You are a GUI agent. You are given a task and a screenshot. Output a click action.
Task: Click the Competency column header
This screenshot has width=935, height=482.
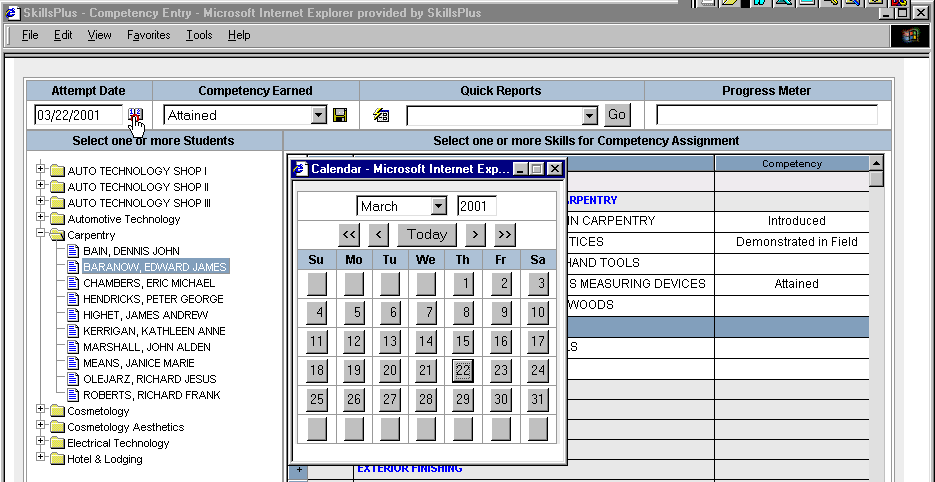coord(792,163)
